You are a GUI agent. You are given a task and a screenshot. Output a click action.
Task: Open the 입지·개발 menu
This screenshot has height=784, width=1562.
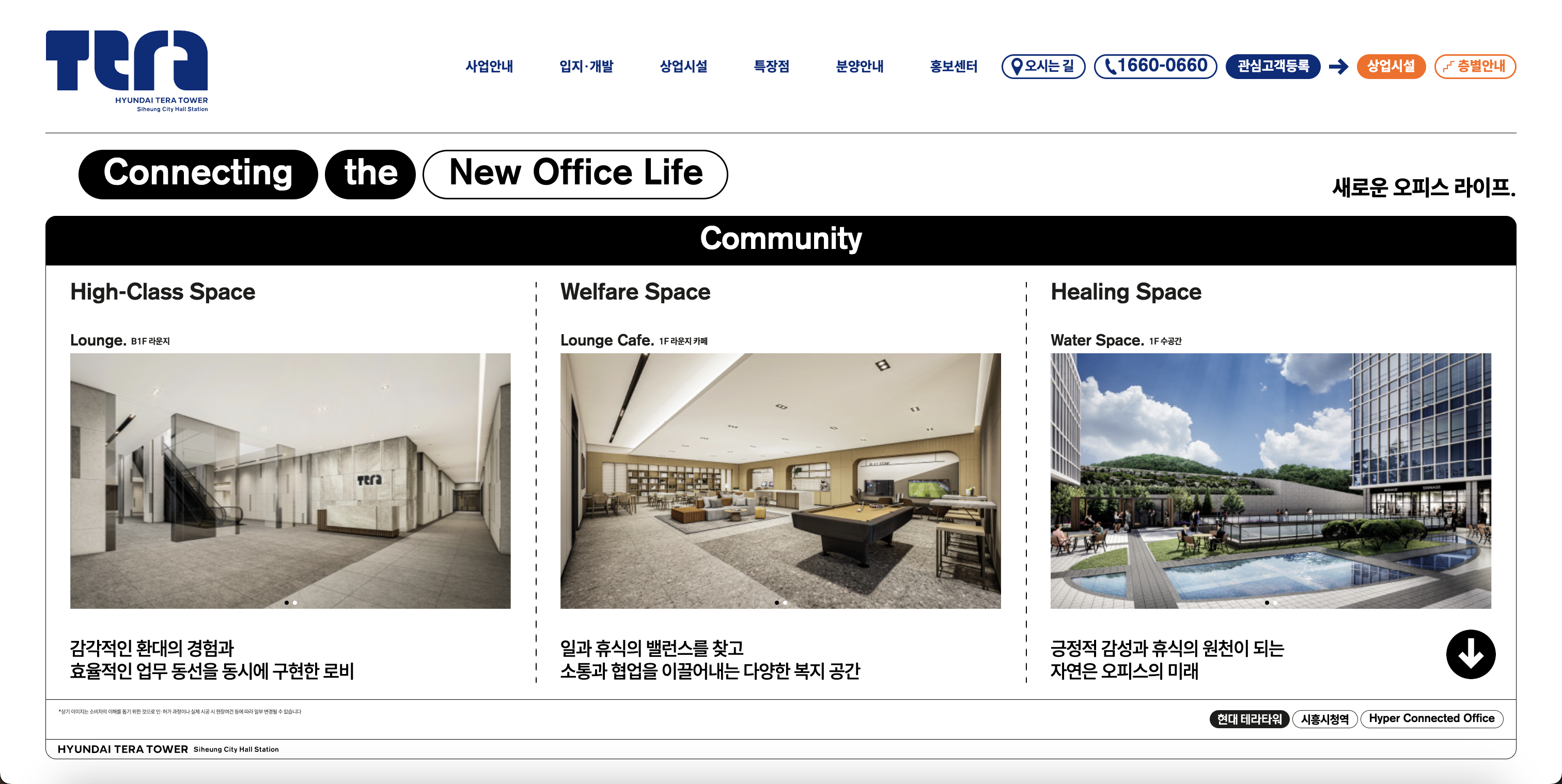[586, 66]
